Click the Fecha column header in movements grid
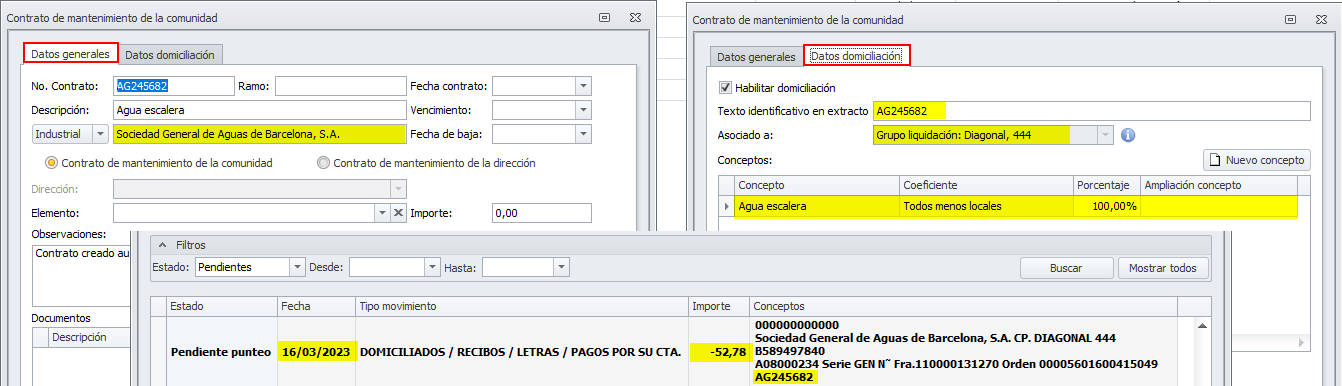The image size is (1342, 386). [316, 306]
